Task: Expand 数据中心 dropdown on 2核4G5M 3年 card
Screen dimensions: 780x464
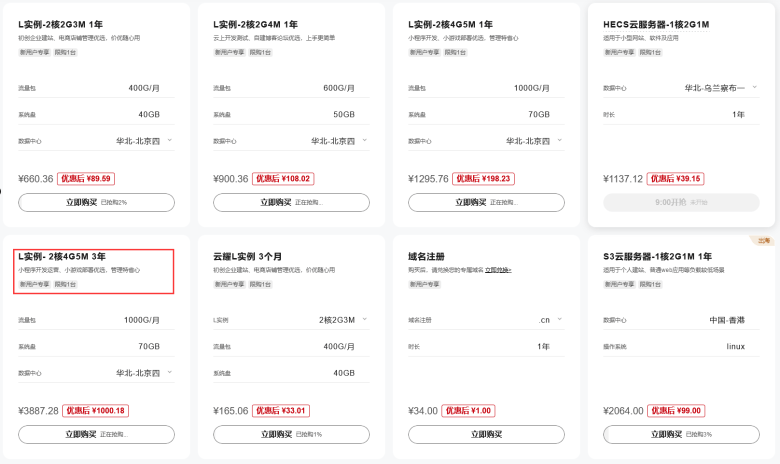Action: coord(144,372)
